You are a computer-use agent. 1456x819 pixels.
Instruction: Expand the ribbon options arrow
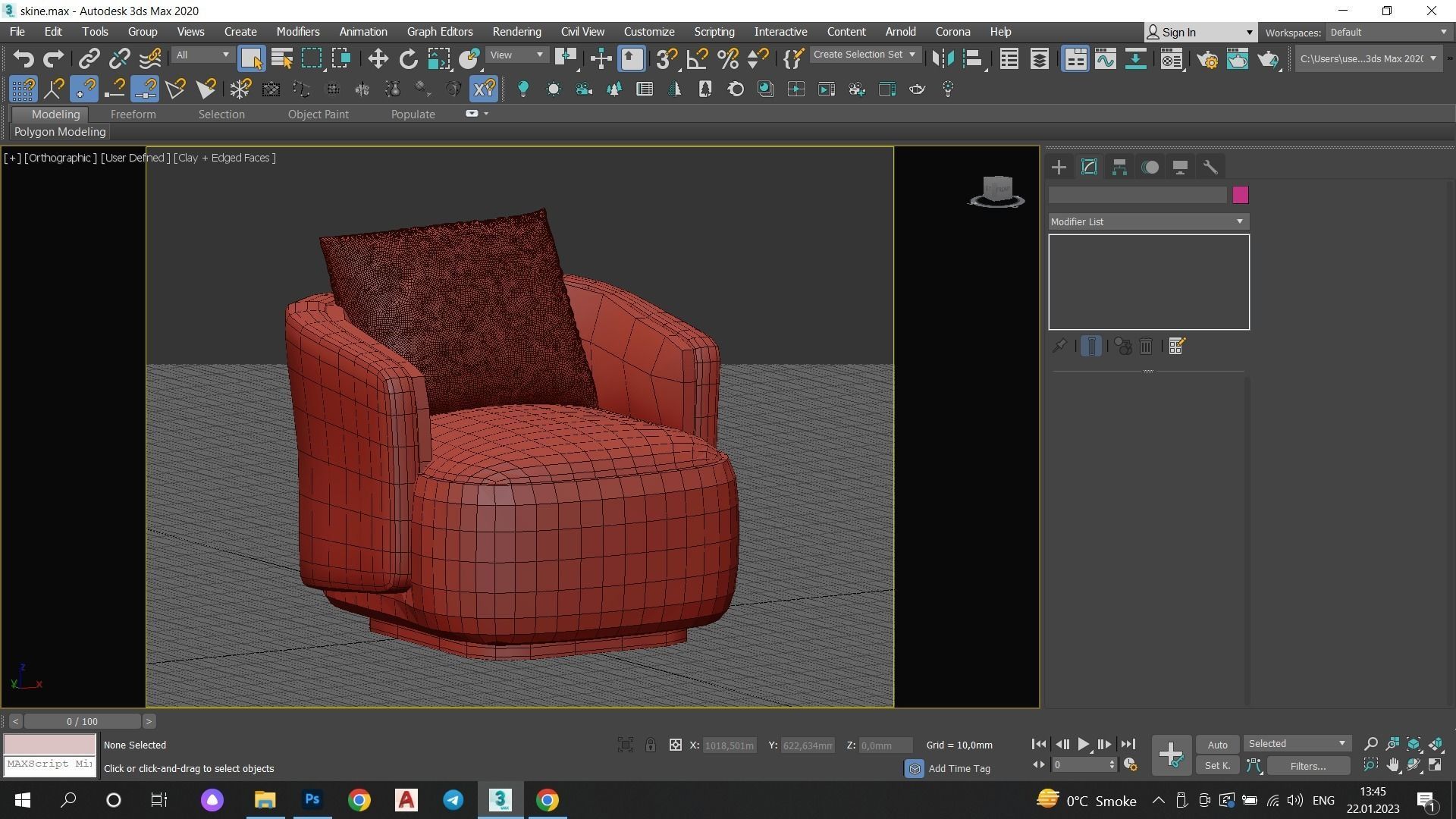click(x=486, y=114)
